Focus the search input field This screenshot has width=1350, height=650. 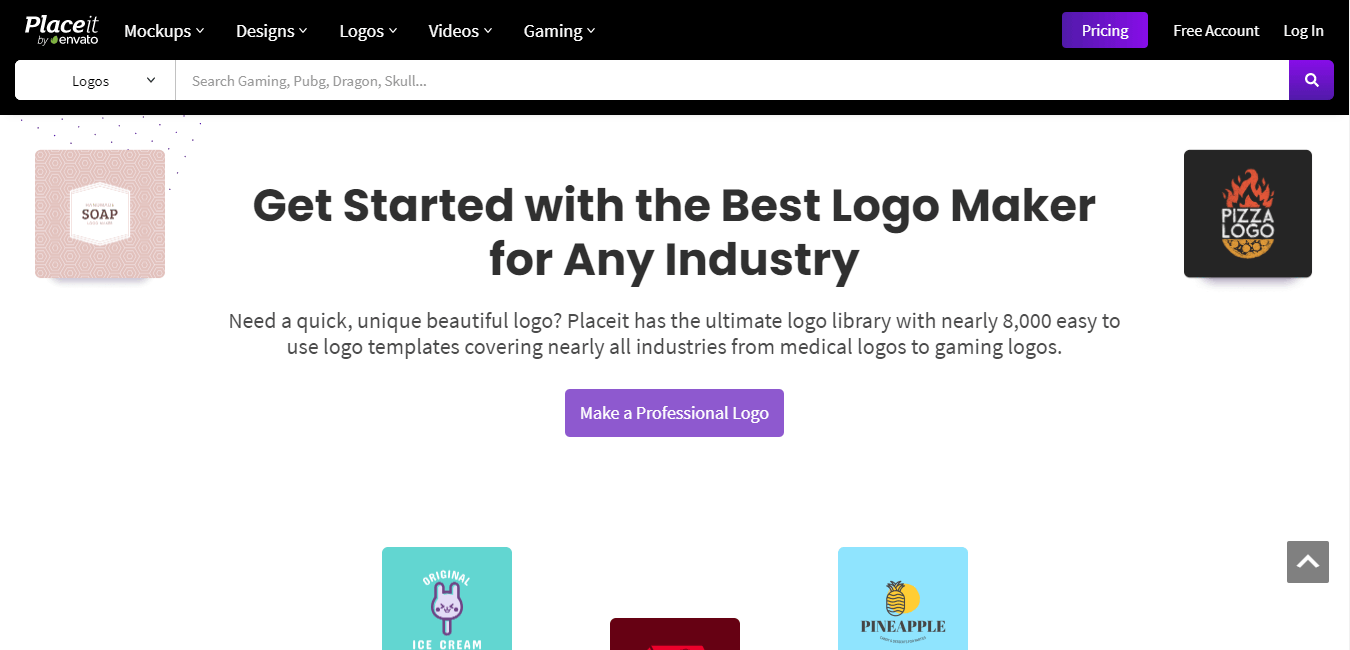point(732,80)
